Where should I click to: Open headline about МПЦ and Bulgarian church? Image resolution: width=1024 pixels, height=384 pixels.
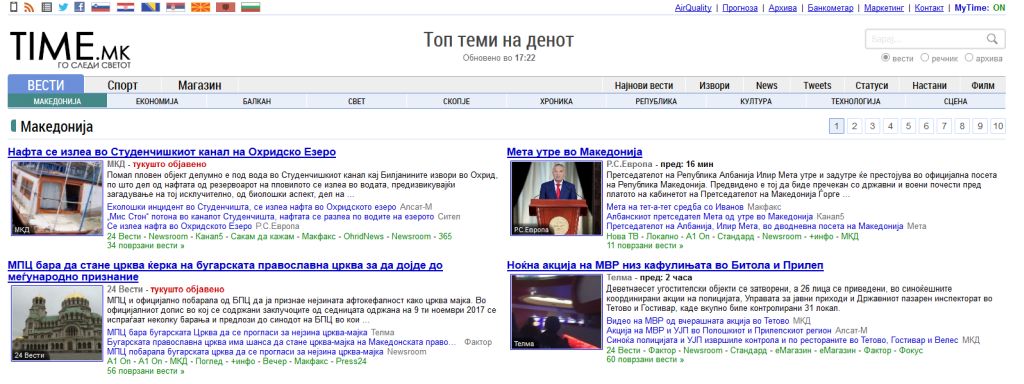tap(225, 271)
